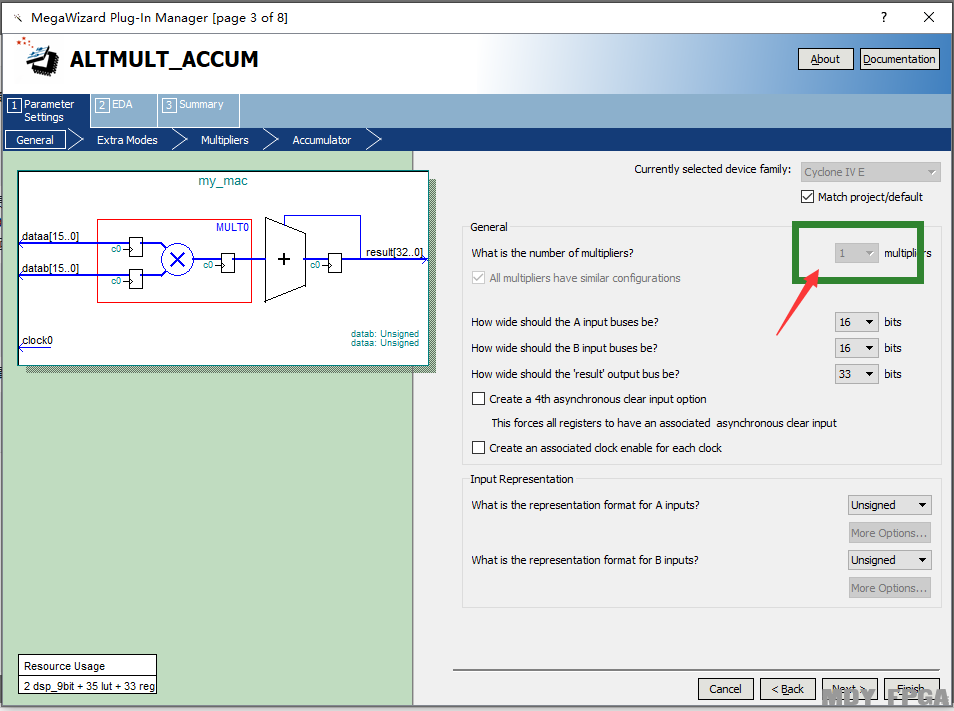954x711 pixels.
Task: Go to the Extra Modes step
Action: (x=127, y=140)
